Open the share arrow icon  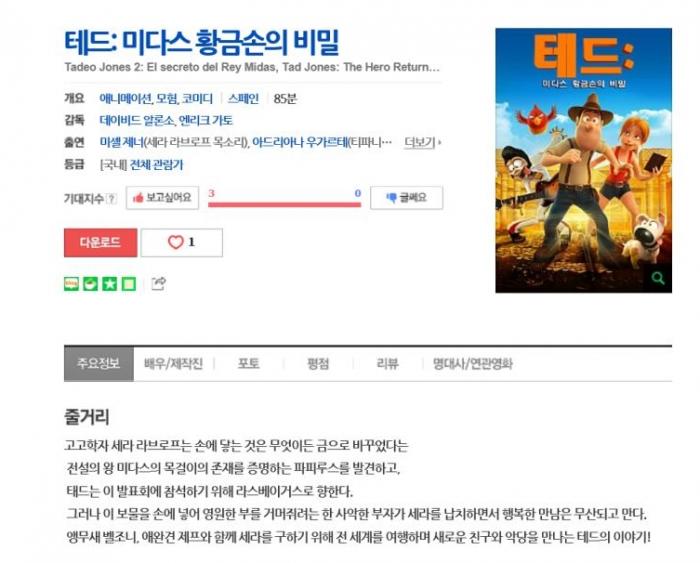[x=158, y=284]
